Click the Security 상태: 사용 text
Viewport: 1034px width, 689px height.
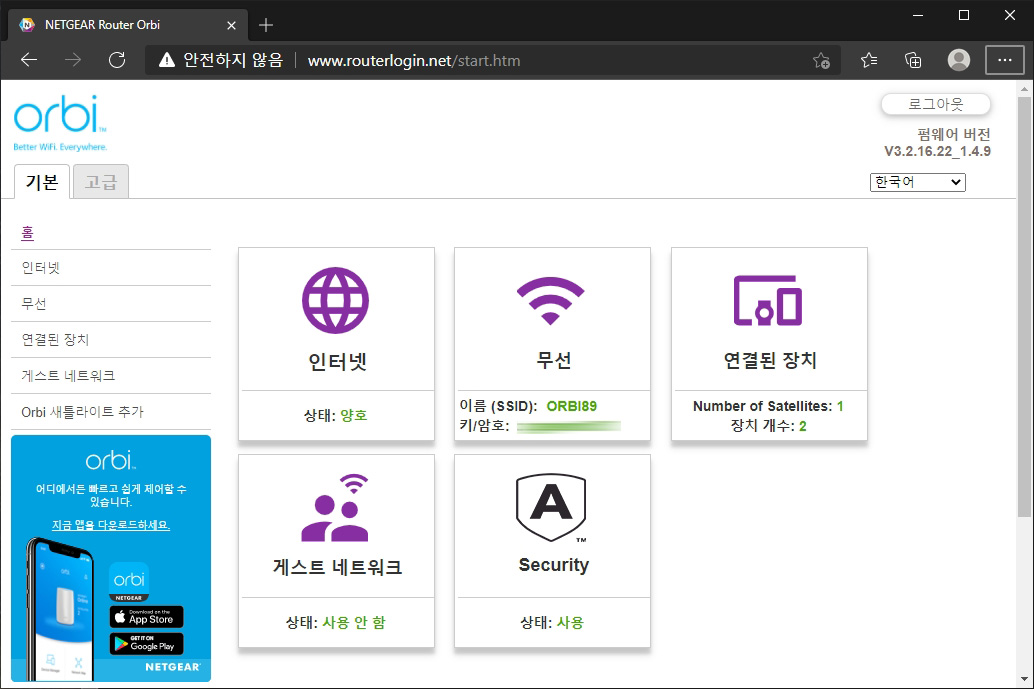pyautogui.click(x=552, y=622)
